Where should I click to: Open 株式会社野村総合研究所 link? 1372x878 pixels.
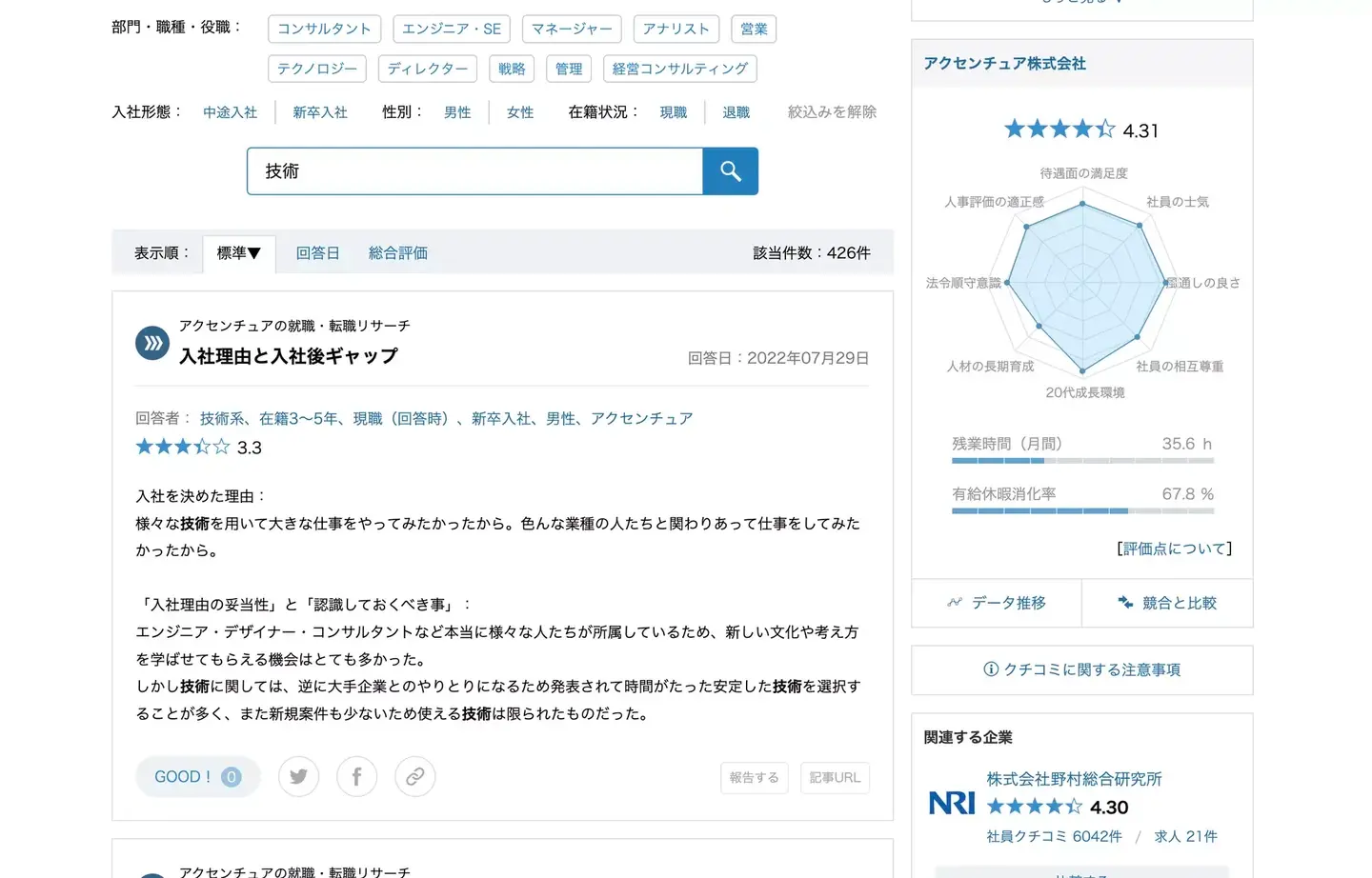click(1074, 779)
